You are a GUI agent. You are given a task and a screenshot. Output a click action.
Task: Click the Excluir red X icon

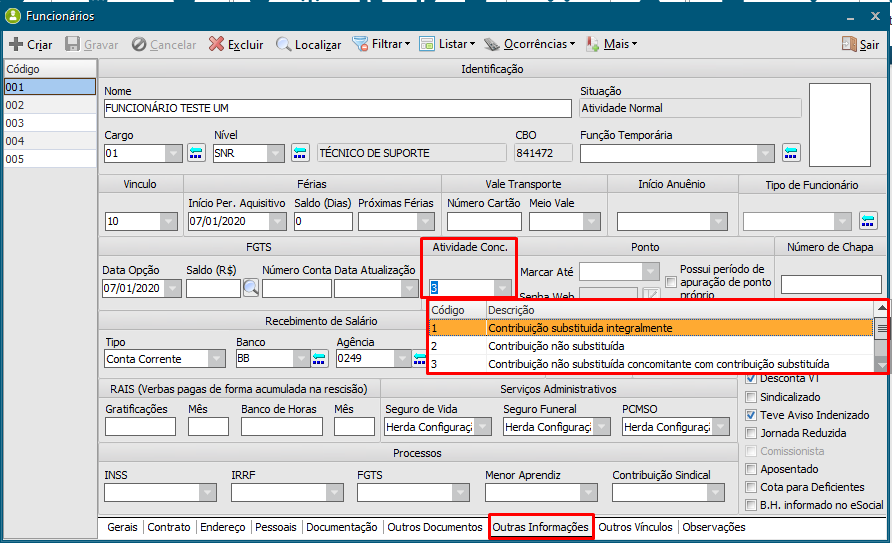216,44
